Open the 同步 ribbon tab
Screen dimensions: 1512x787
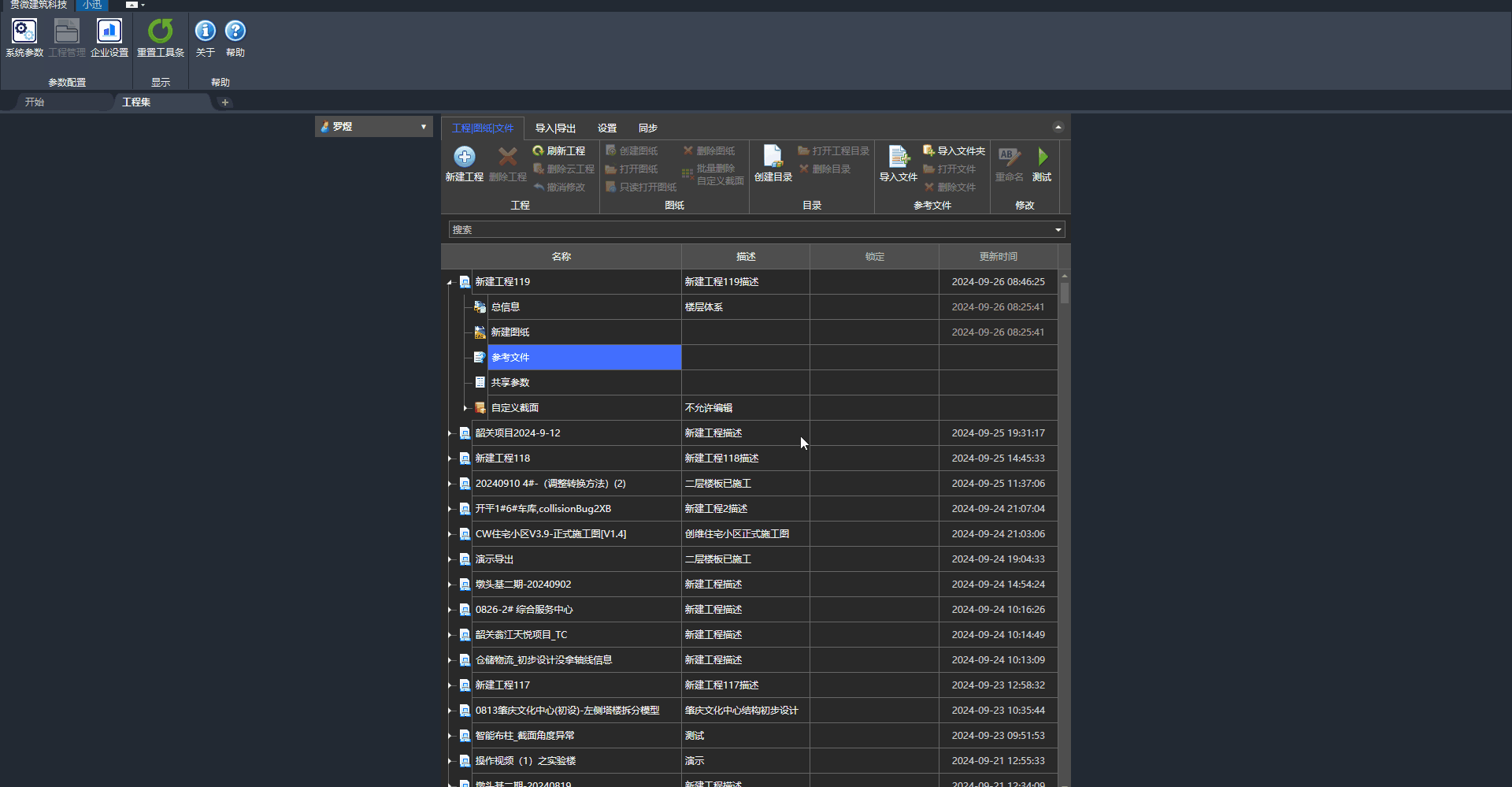click(x=647, y=128)
